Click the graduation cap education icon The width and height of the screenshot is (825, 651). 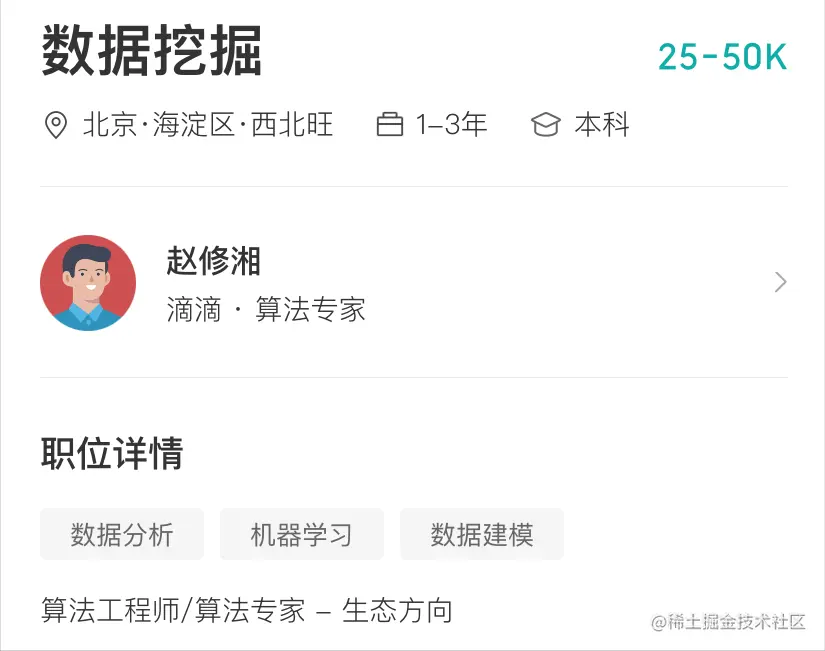click(546, 124)
